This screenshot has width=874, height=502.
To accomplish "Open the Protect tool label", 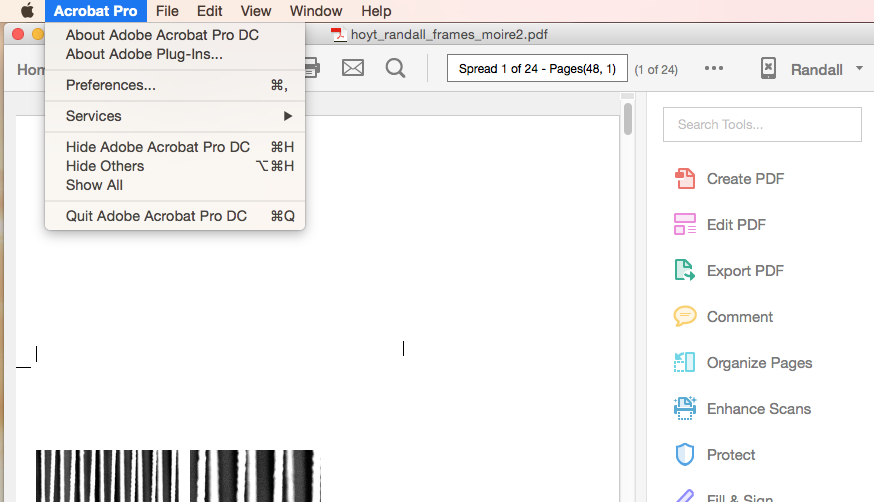I will [x=731, y=455].
